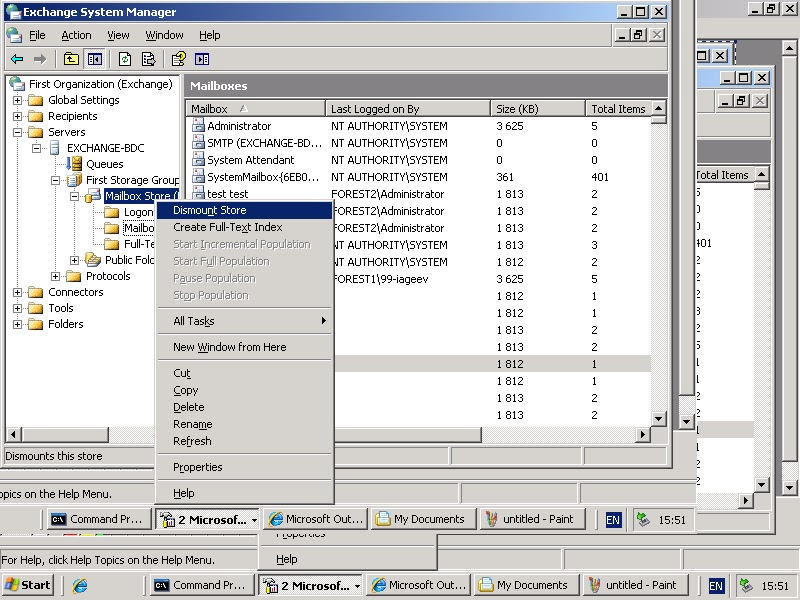Click the tree pane scroll-left arrow
The width and height of the screenshot is (800, 600).
click(13, 435)
